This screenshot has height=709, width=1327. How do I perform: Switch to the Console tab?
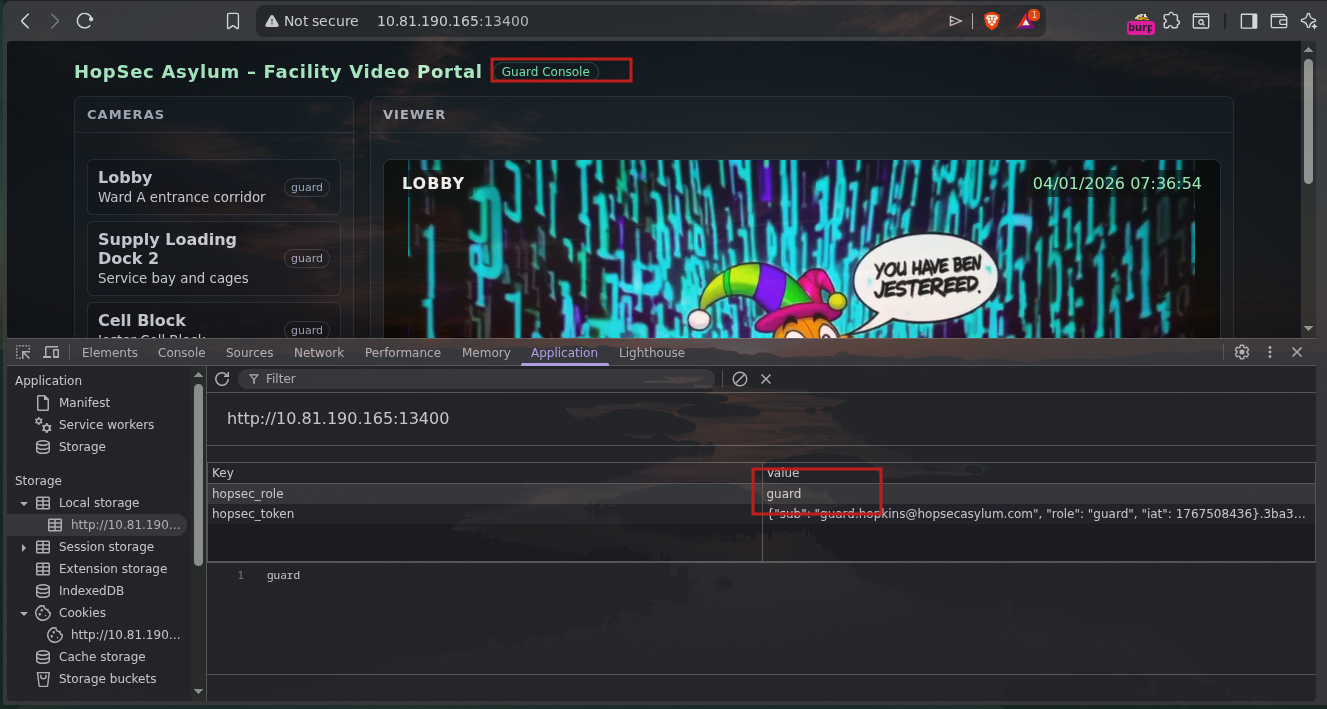[181, 353]
